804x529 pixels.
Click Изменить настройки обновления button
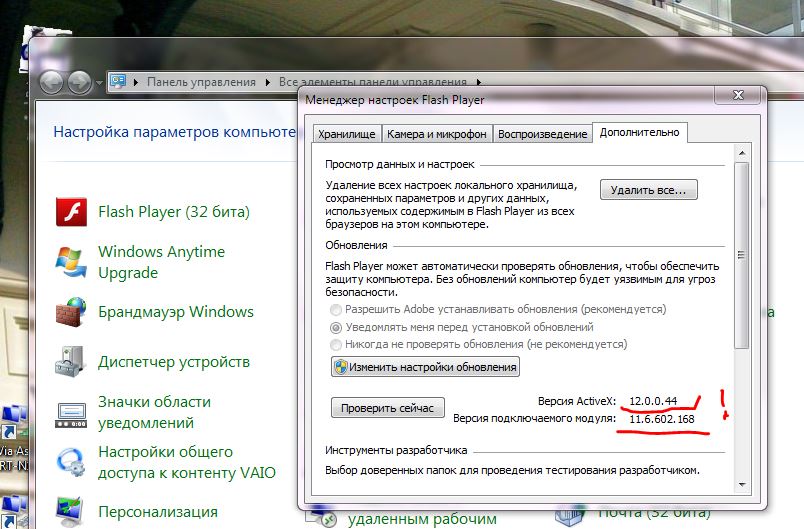[425, 367]
